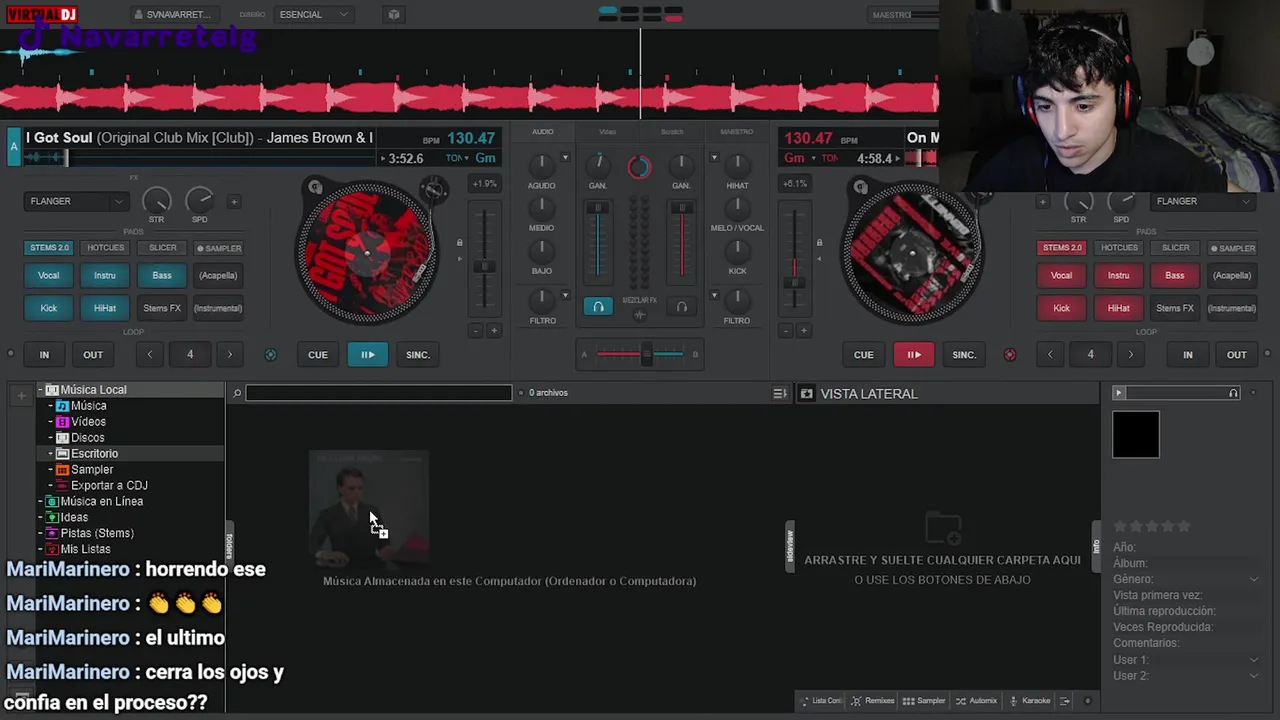Viewport: 1280px width, 720px height.
Task: Expand the left FILTRO options arrow
Action: [x=565, y=296]
